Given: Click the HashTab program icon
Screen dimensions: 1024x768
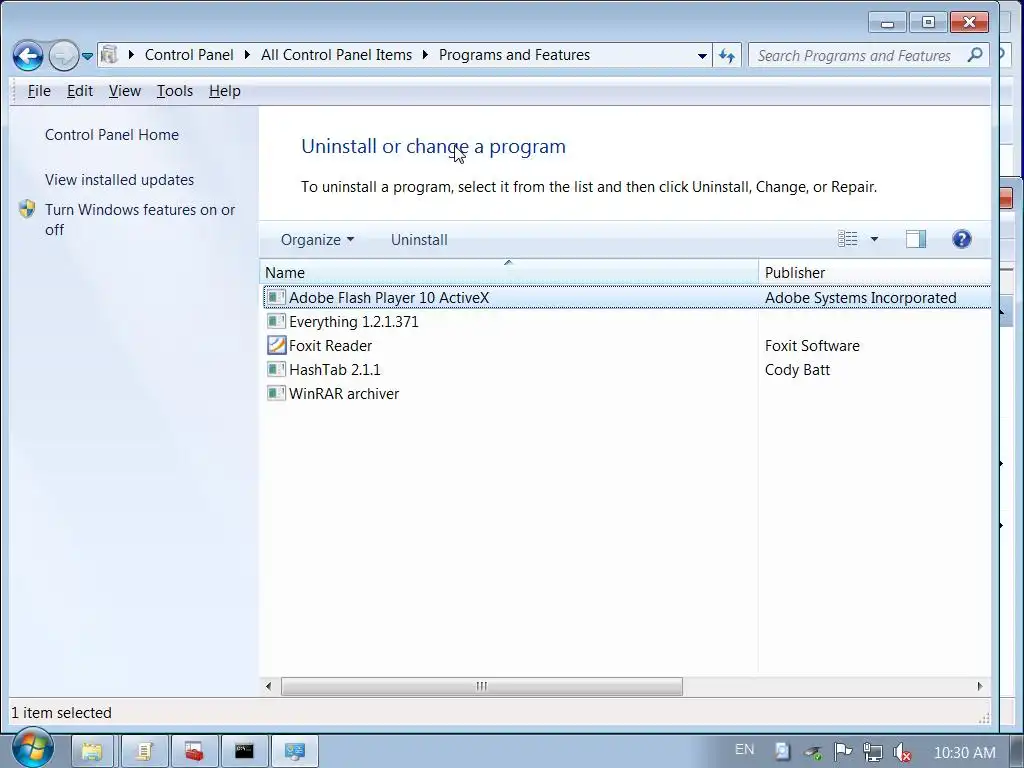Looking at the screenshot, I should tap(276, 369).
